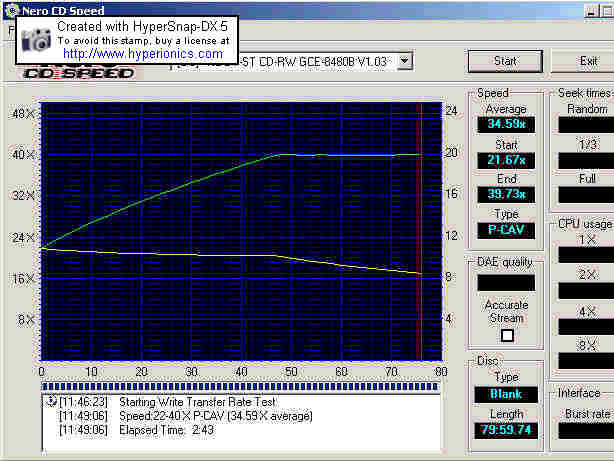Screen dimensions: 614x461
Task: Click the red position marker line in graph
Action: click(x=421, y=231)
